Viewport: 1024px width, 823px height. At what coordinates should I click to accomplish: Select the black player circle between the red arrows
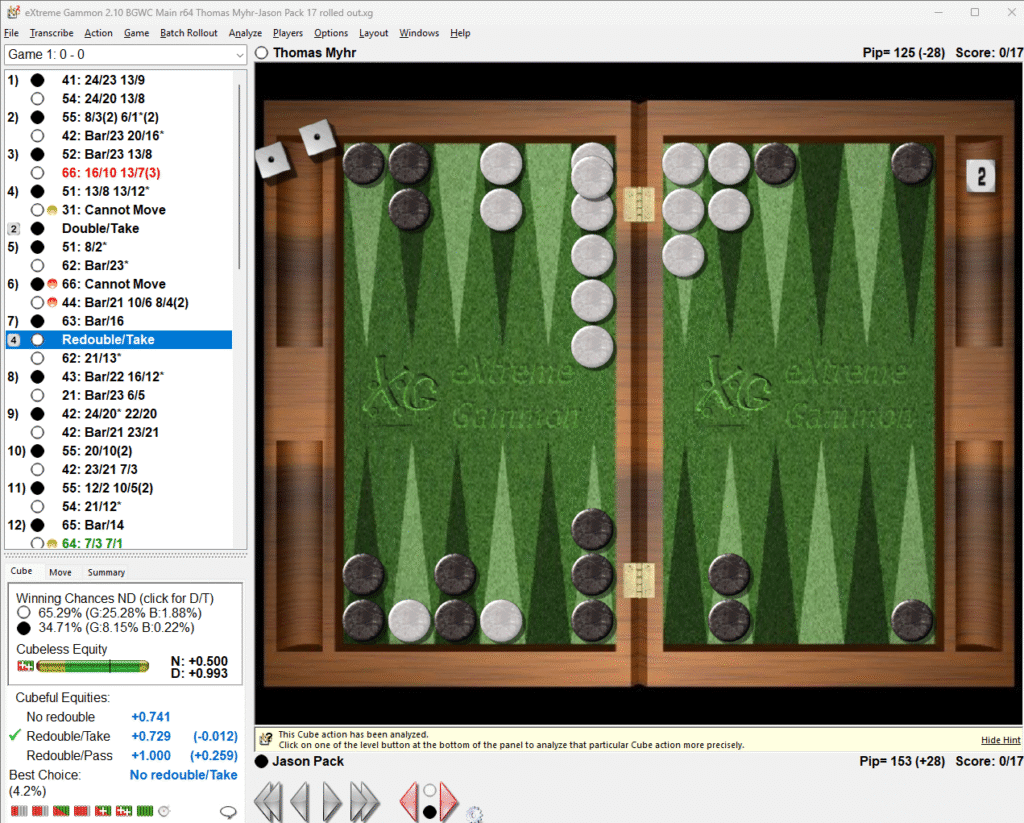pos(429,812)
